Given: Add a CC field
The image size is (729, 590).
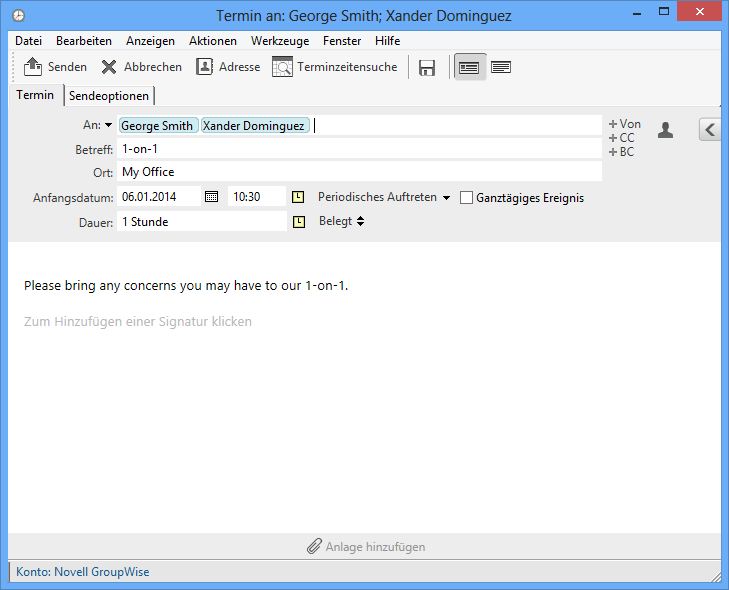Looking at the screenshot, I should click(x=622, y=138).
